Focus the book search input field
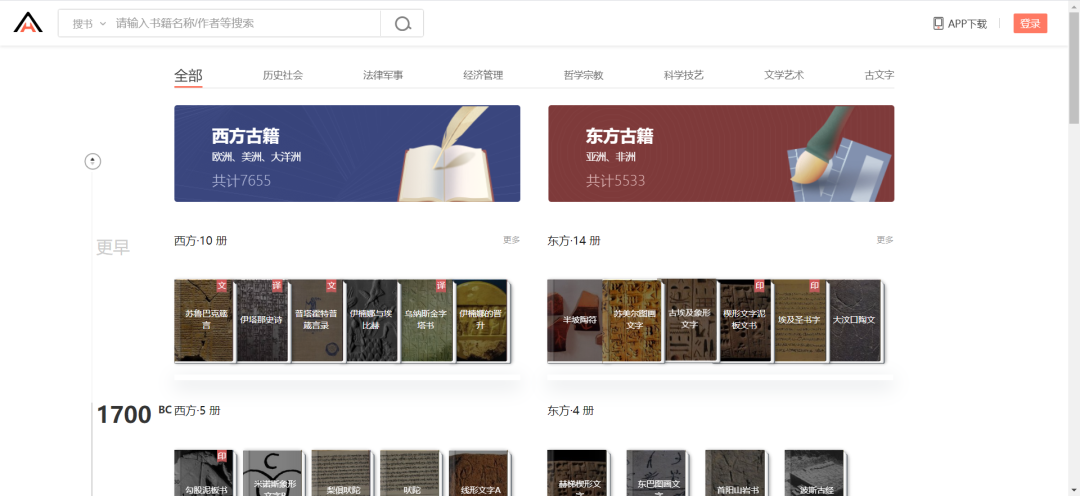Screen dimensions: 1080x496 pos(247,23)
